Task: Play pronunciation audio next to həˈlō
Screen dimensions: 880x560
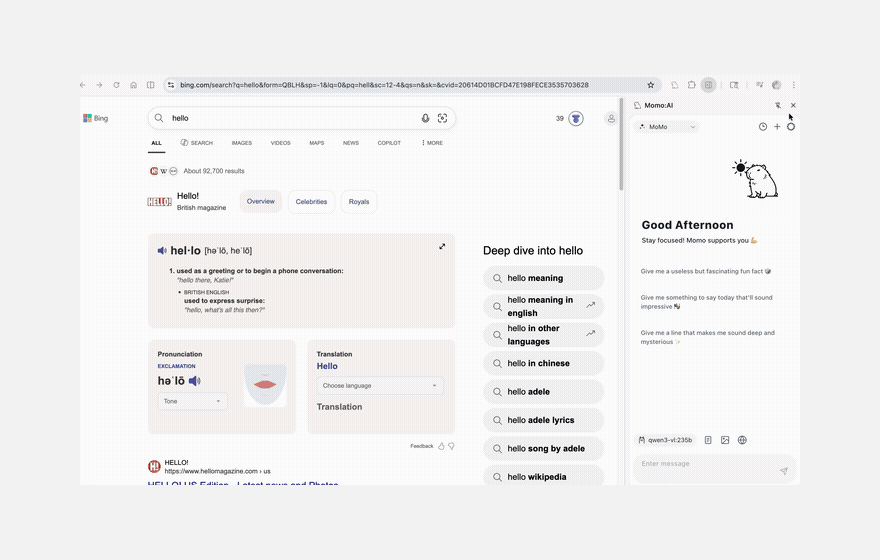Action: (195, 381)
